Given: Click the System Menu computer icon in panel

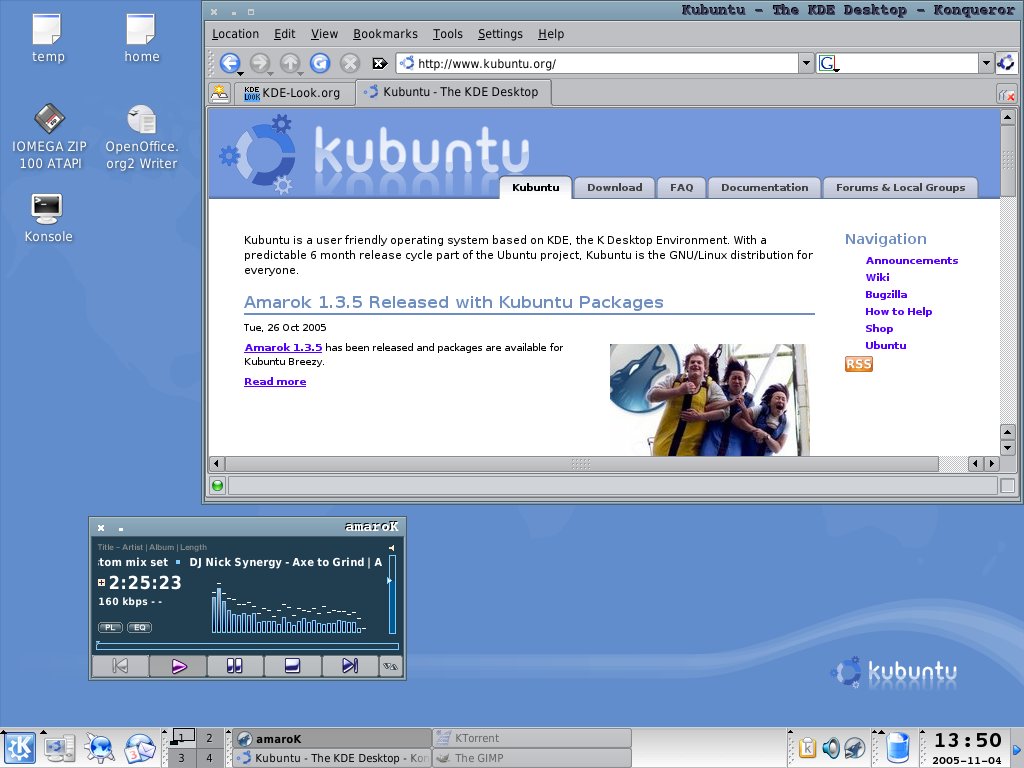Looking at the screenshot, I should (x=59, y=748).
